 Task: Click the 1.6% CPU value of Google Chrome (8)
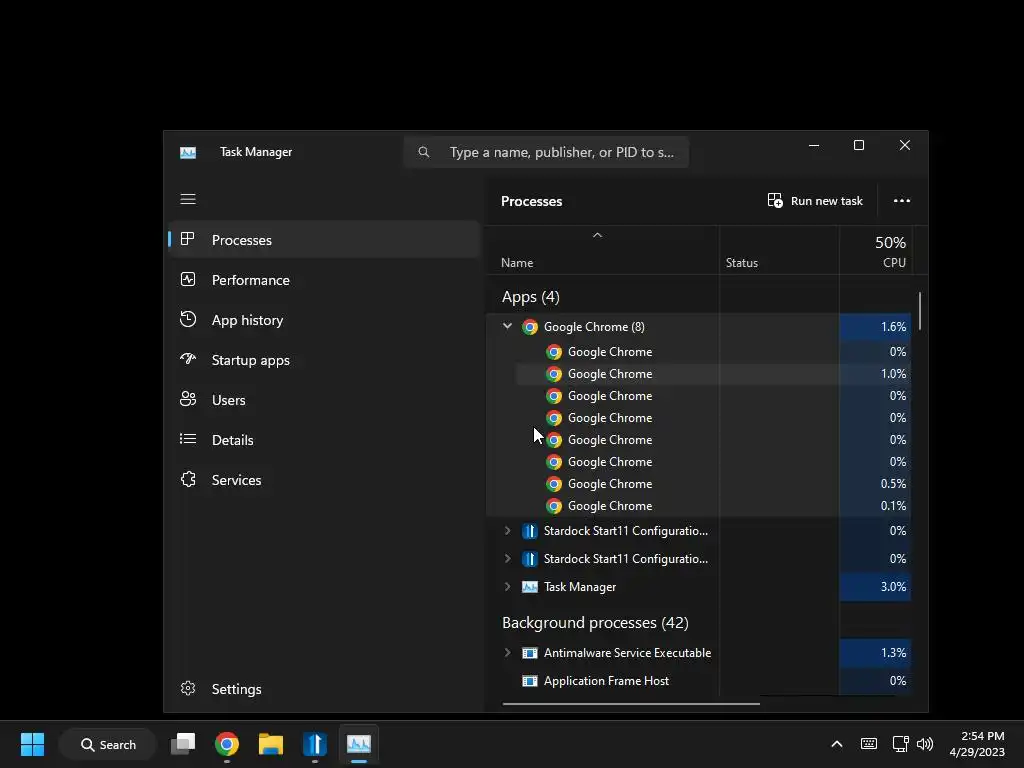pyautogui.click(x=893, y=327)
